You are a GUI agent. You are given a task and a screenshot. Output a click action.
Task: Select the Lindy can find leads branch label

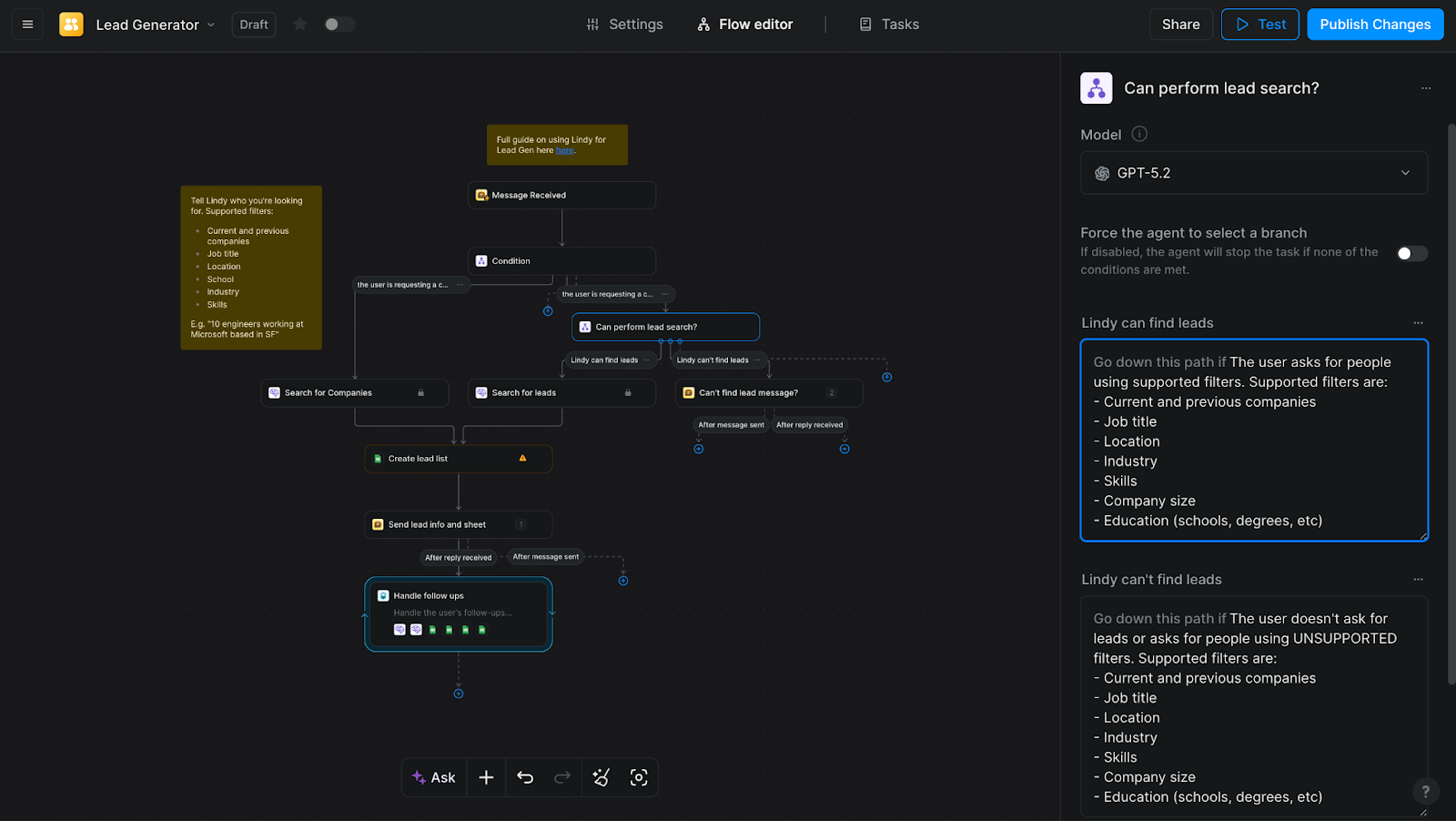(604, 360)
